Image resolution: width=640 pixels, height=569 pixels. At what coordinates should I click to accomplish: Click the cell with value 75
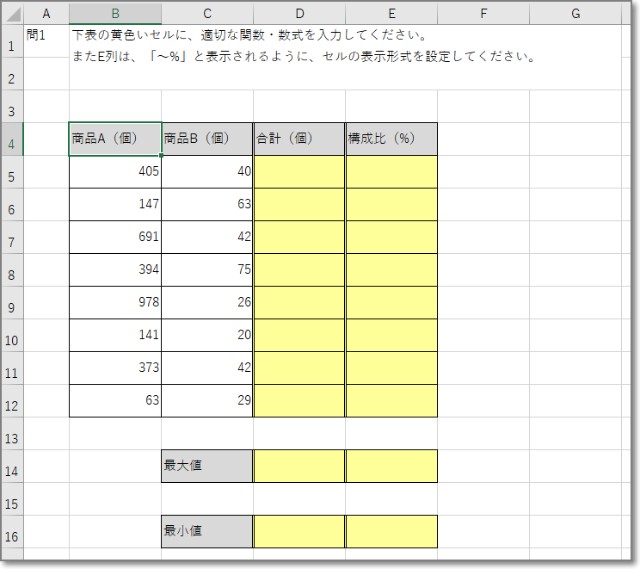pos(207,270)
